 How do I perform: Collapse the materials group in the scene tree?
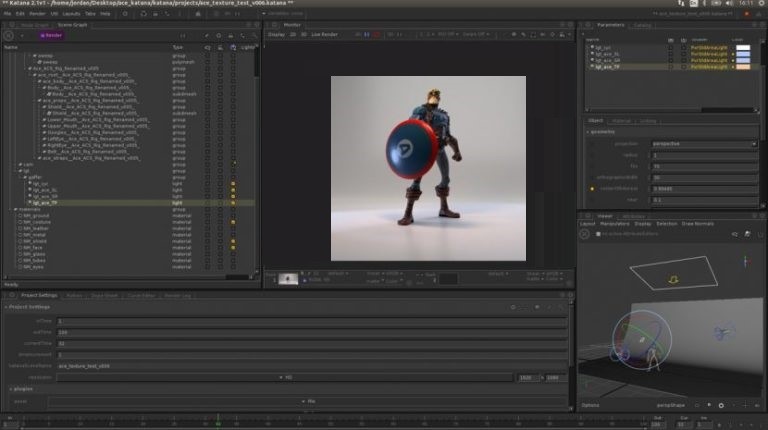[15, 209]
